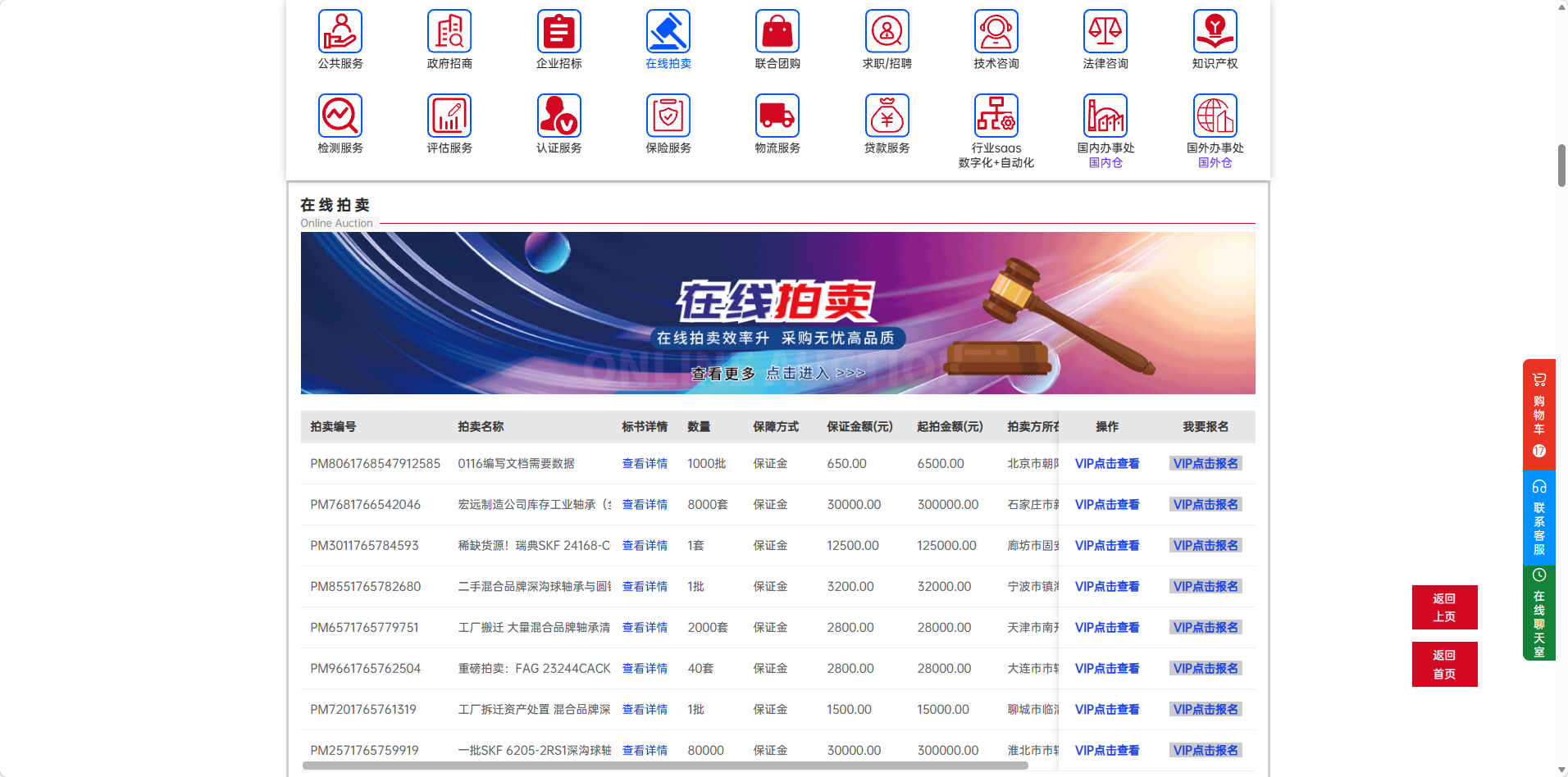Image resolution: width=1568 pixels, height=777 pixels.
Task: Click the 返回上页 button
Action: tap(1443, 607)
